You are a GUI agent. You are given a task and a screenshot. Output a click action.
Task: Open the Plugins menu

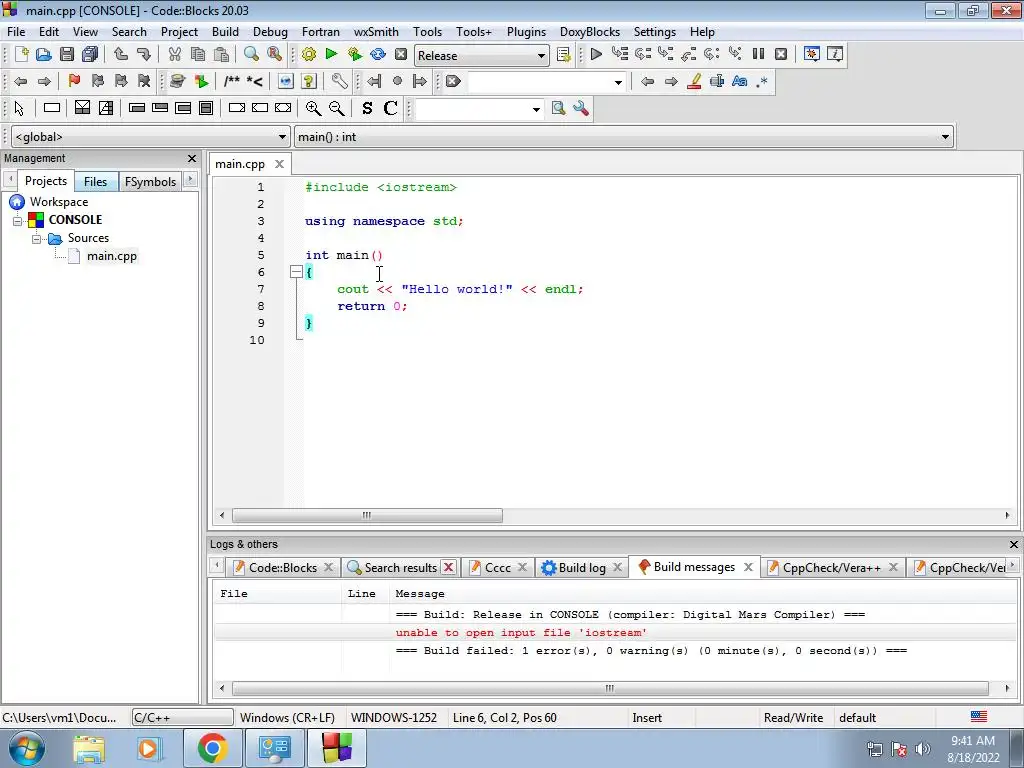pos(526,32)
